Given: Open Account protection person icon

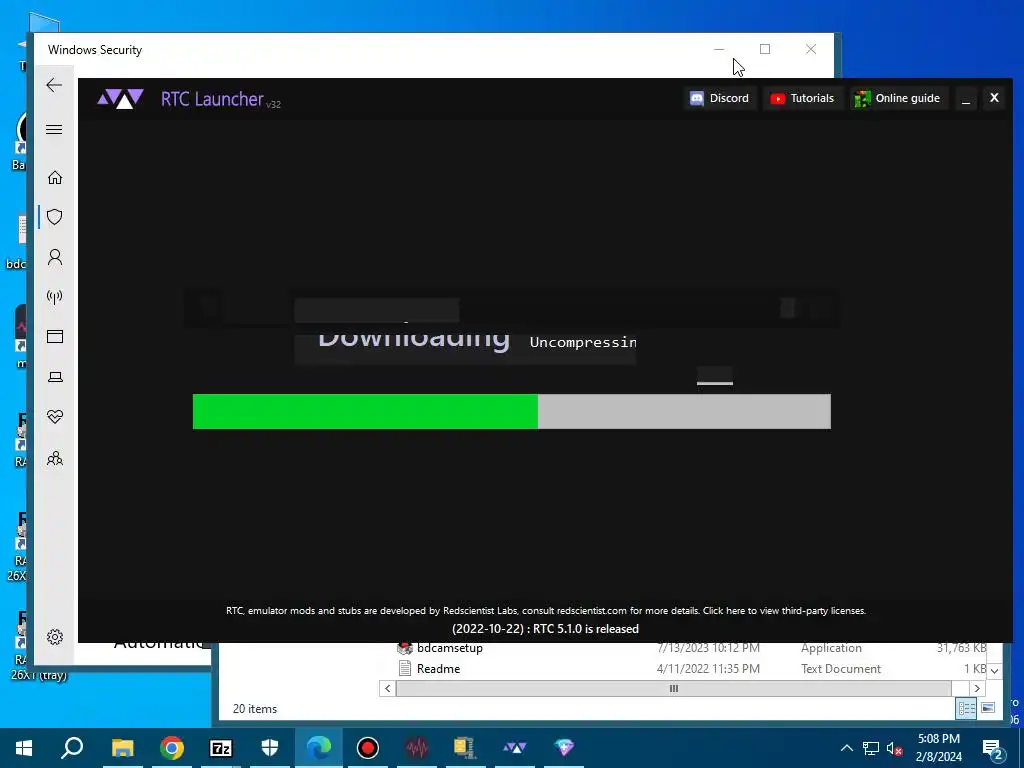Looking at the screenshot, I should point(55,257).
